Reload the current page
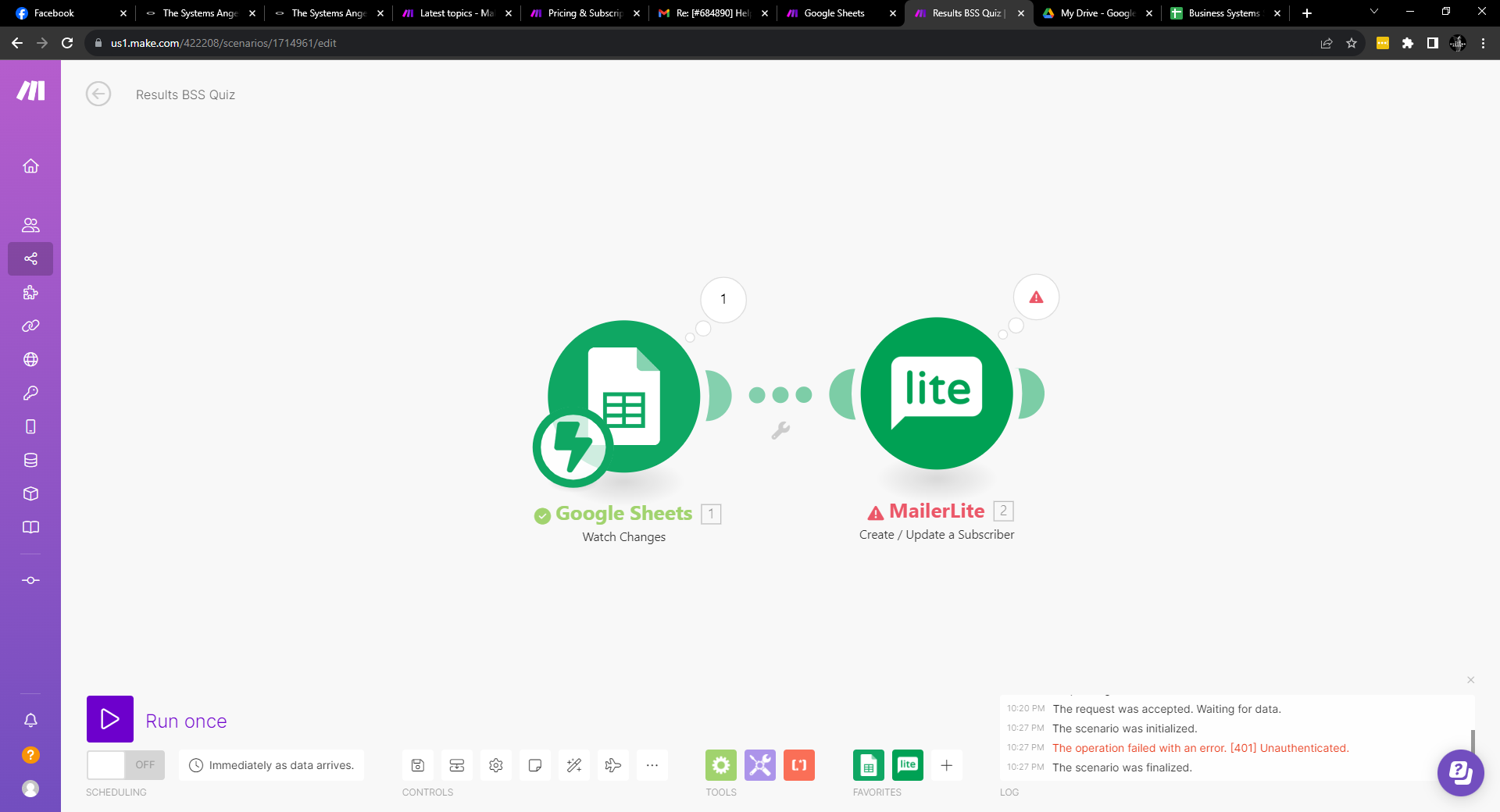Viewport: 1500px width, 812px height. coord(67,43)
